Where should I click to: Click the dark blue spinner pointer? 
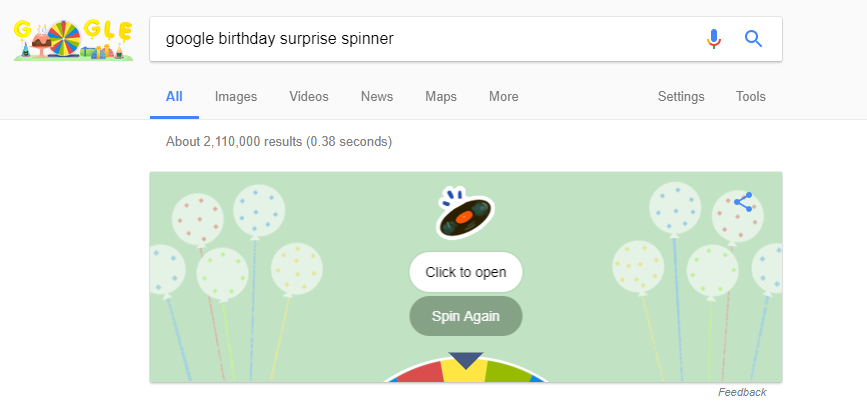466,359
